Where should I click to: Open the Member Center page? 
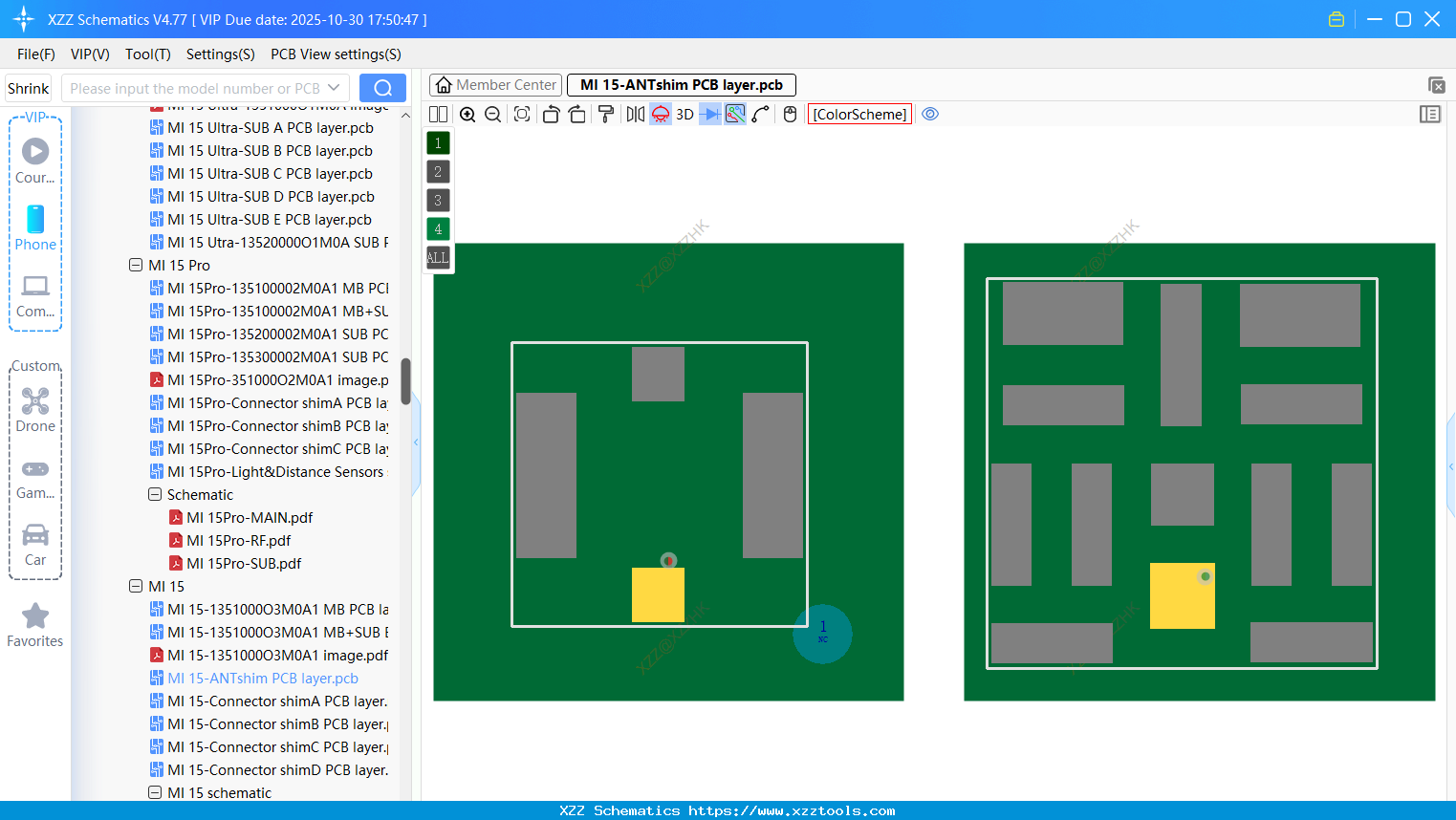[495, 84]
